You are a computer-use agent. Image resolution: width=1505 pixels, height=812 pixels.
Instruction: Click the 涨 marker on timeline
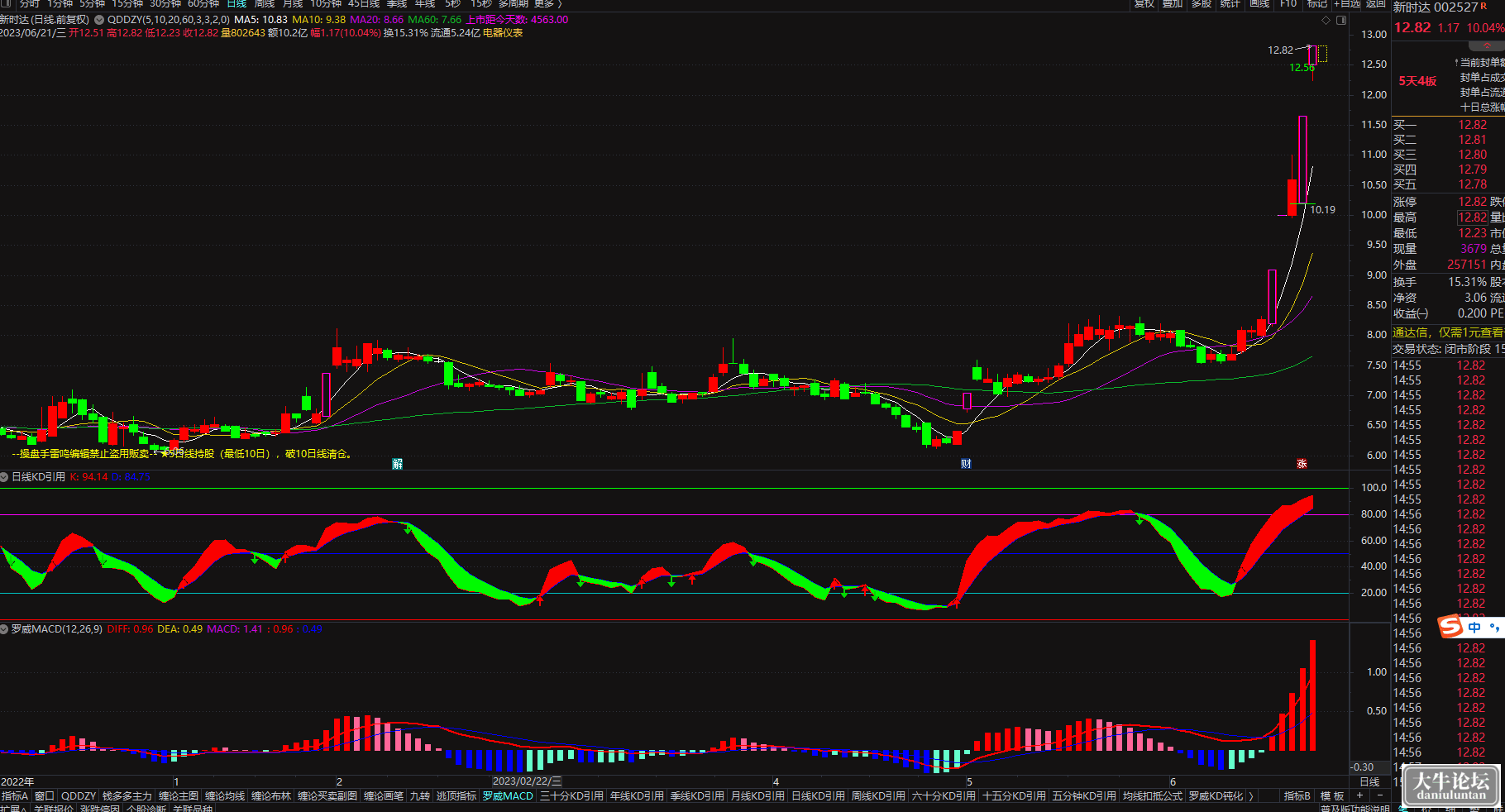tap(1302, 464)
